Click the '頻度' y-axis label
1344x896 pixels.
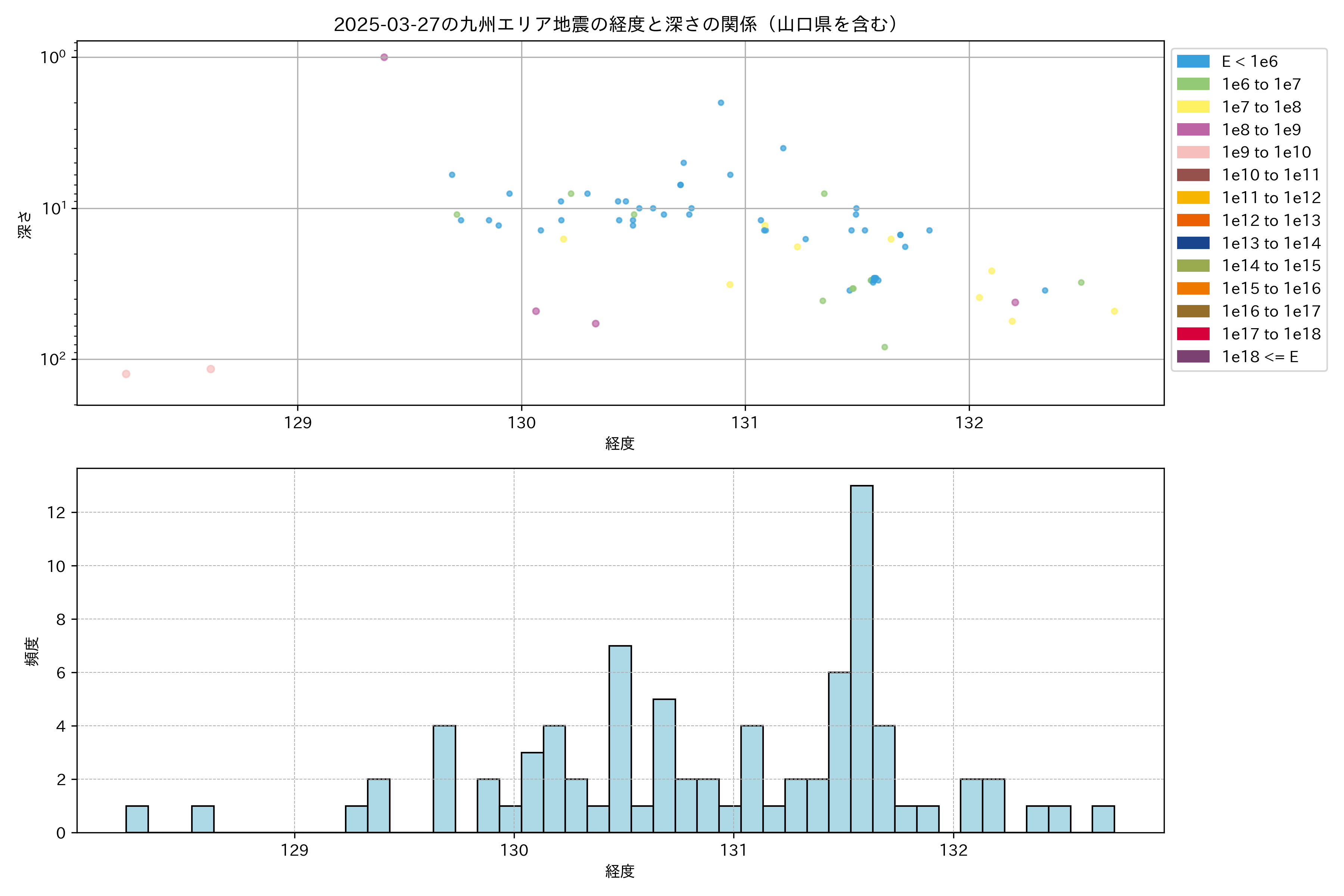32,651
